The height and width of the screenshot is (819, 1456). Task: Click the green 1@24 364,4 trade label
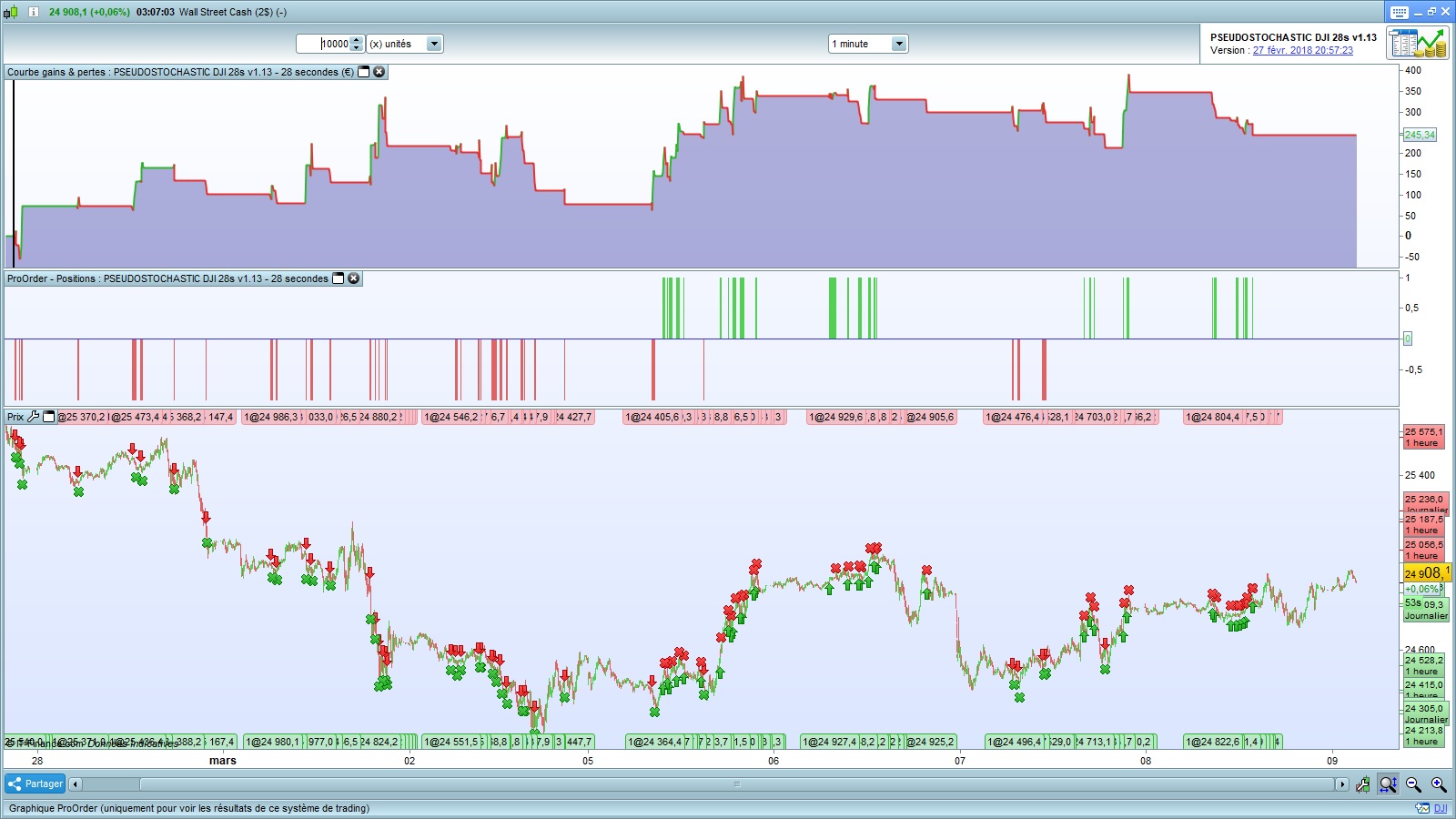(x=654, y=742)
